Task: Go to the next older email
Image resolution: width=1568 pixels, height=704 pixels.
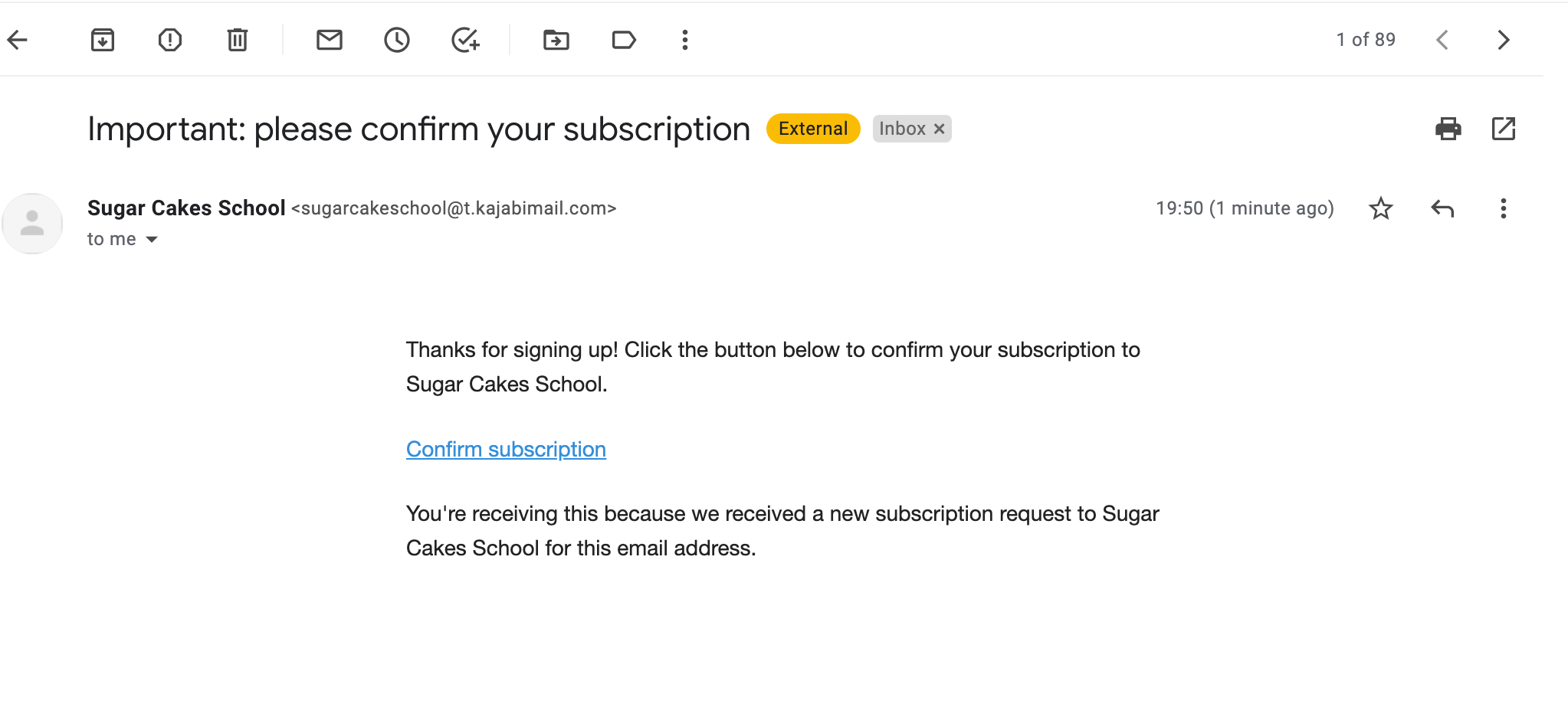Action: (1504, 40)
